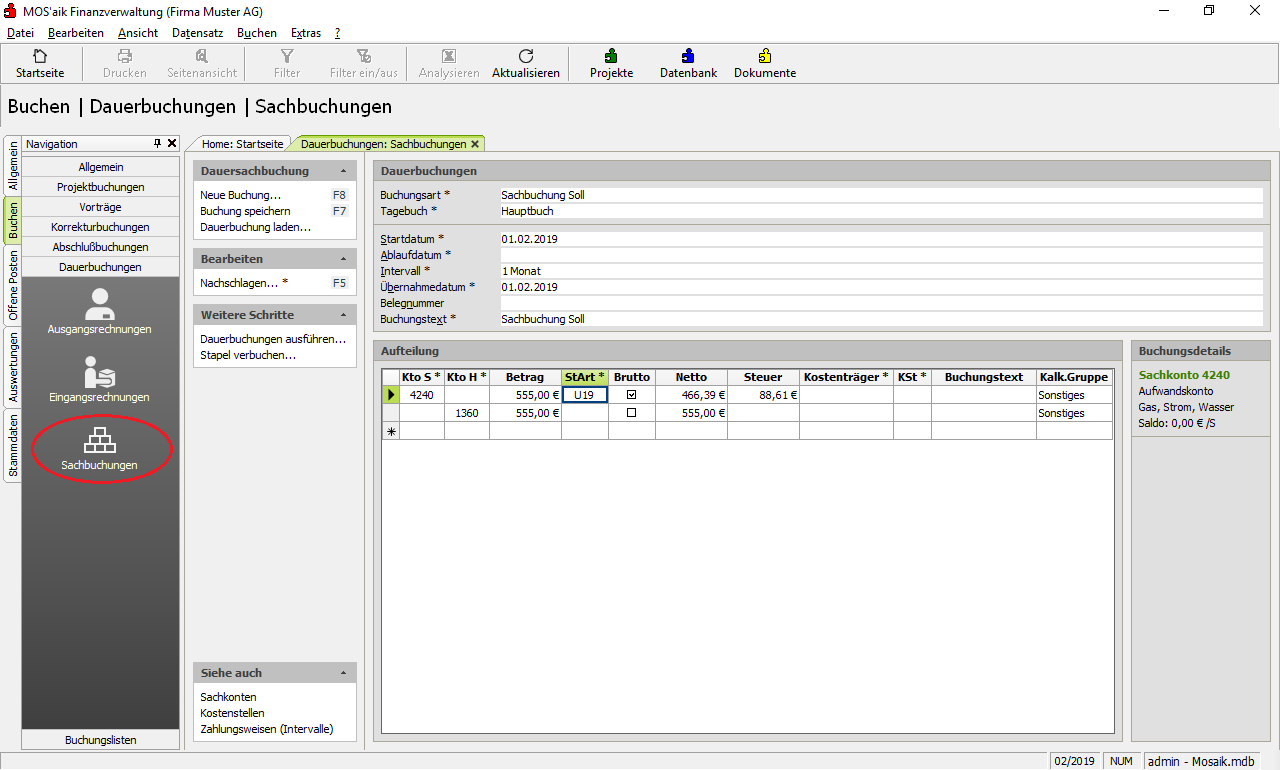Click the Ablaufdatum input field
The height and width of the screenshot is (770, 1280).
click(x=880, y=255)
